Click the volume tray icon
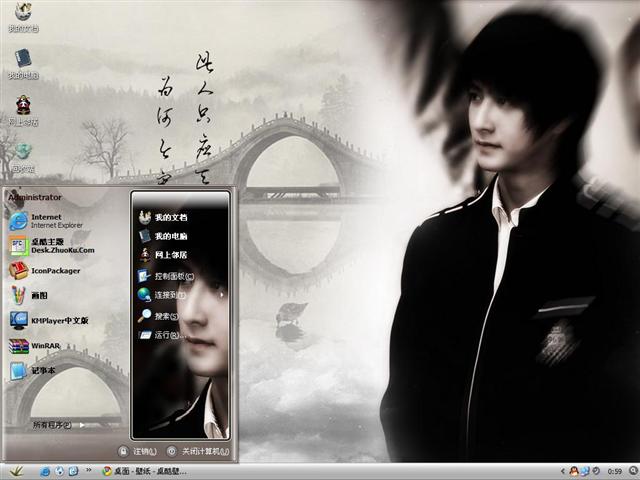The width and height of the screenshot is (640, 480). (596, 471)
